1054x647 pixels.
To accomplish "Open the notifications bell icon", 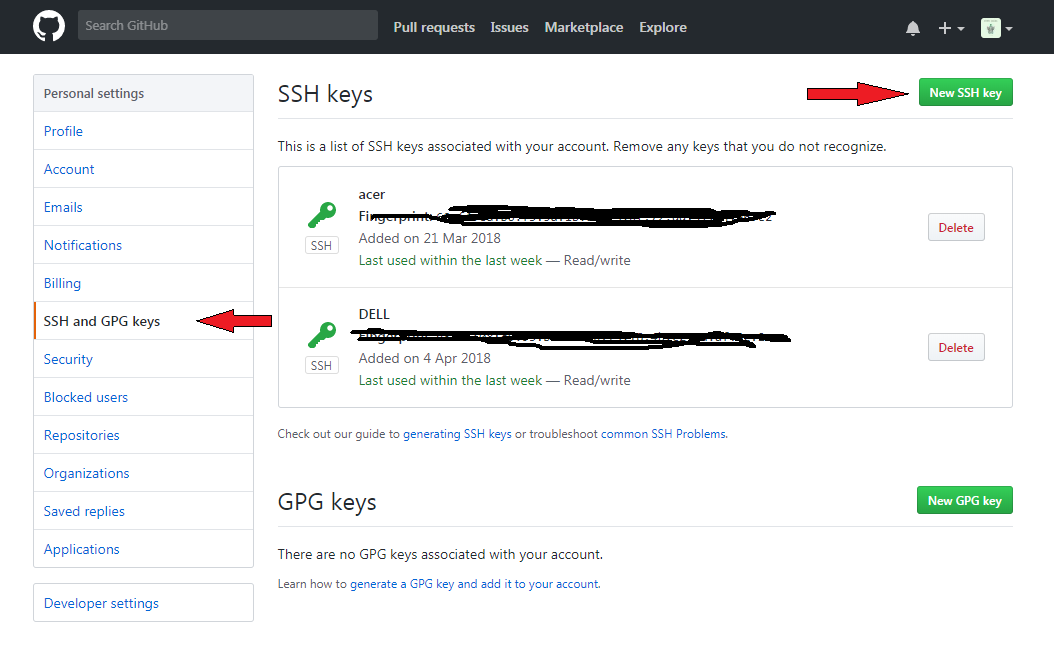I will (912, 28).
